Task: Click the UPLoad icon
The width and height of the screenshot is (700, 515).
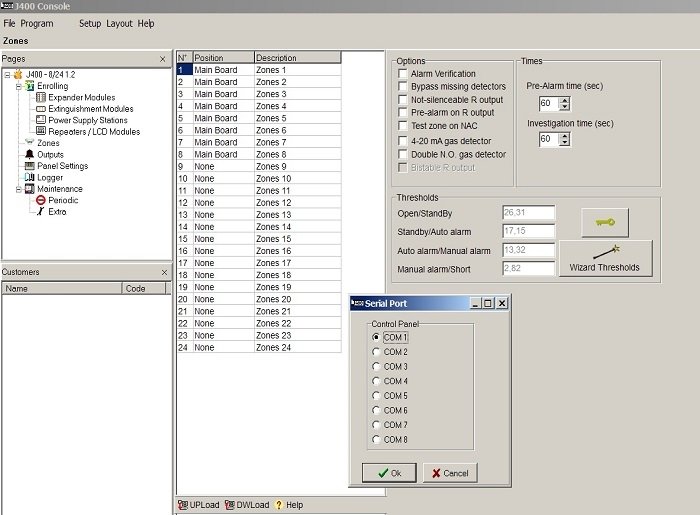Action: [x=182, y=505]
